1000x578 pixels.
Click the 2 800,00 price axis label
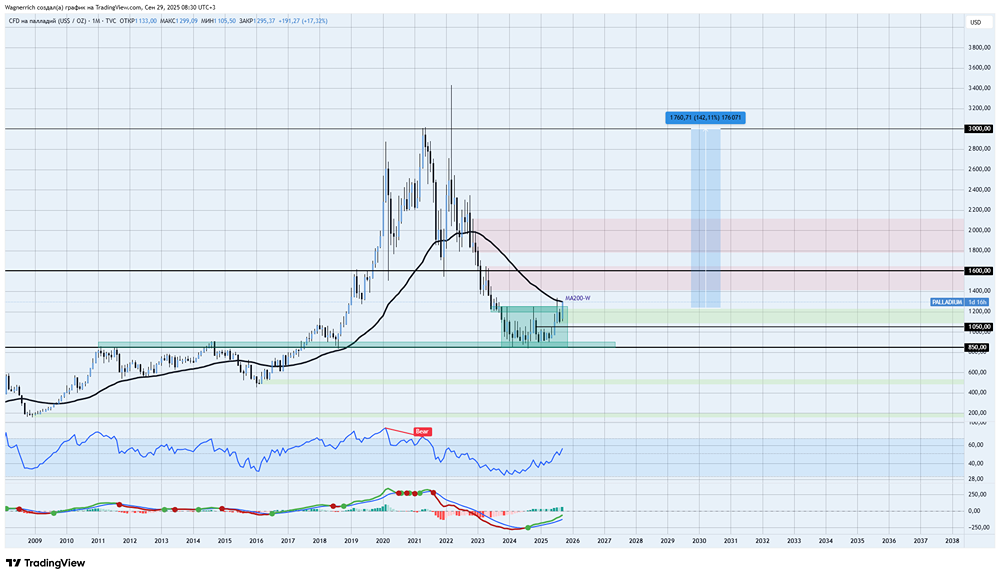click(979, 149)
